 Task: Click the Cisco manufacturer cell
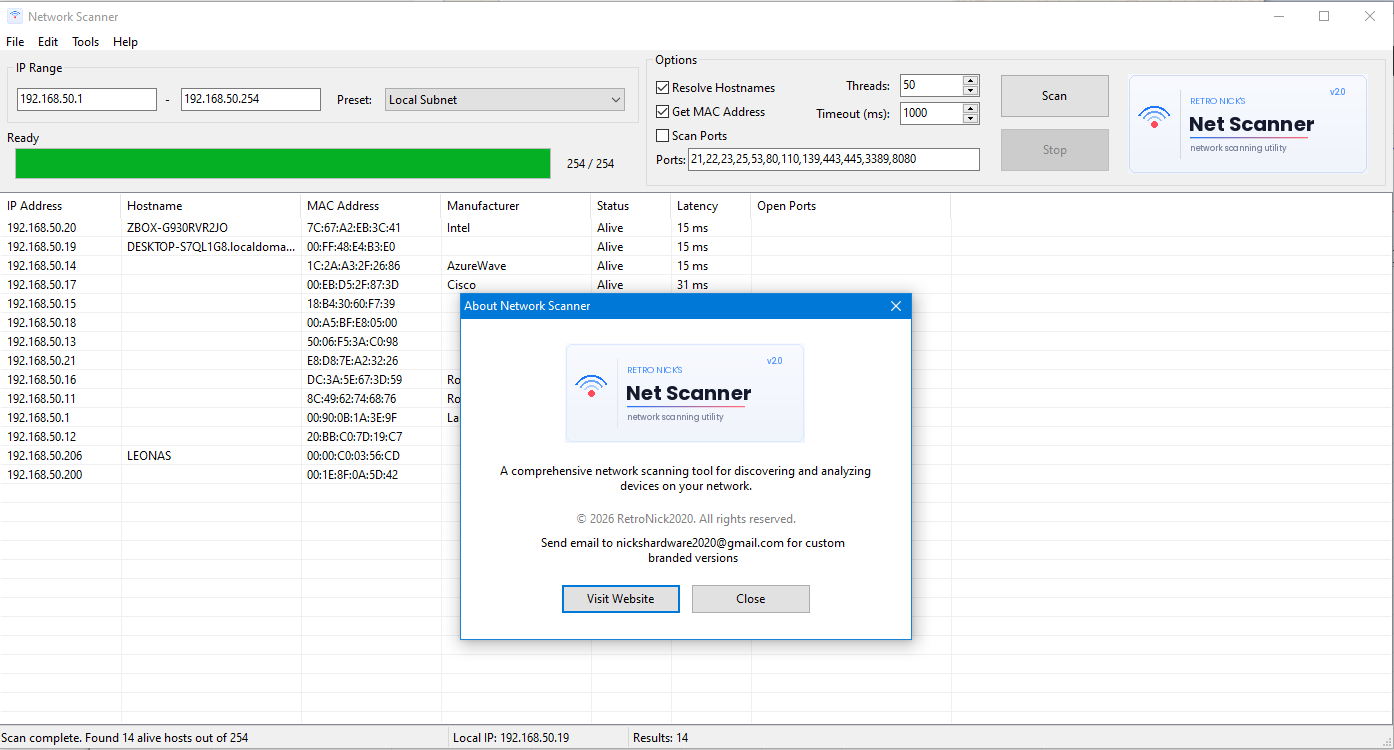pos(462,285)
